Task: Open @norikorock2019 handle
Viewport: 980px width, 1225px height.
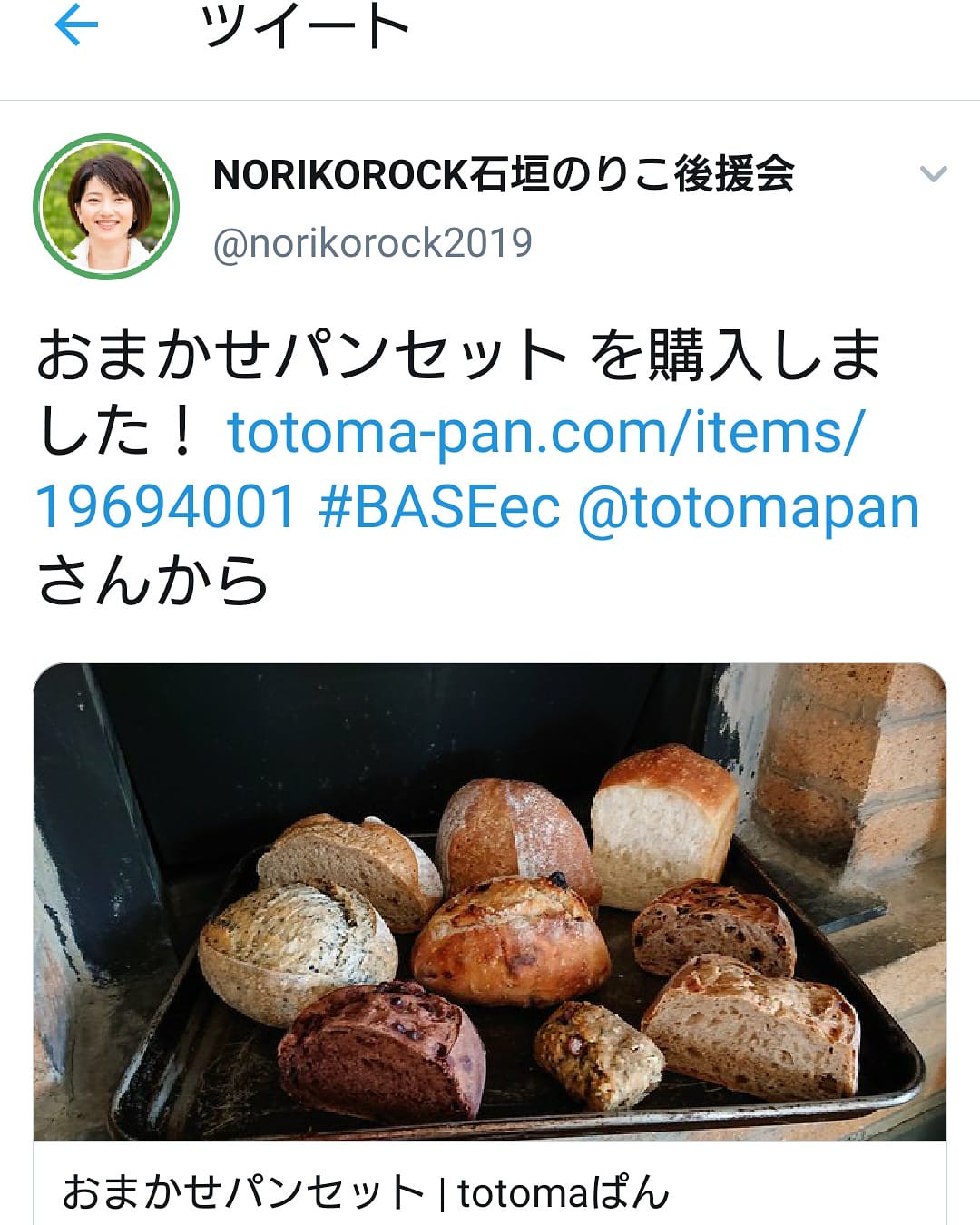Action: [372, 243]
